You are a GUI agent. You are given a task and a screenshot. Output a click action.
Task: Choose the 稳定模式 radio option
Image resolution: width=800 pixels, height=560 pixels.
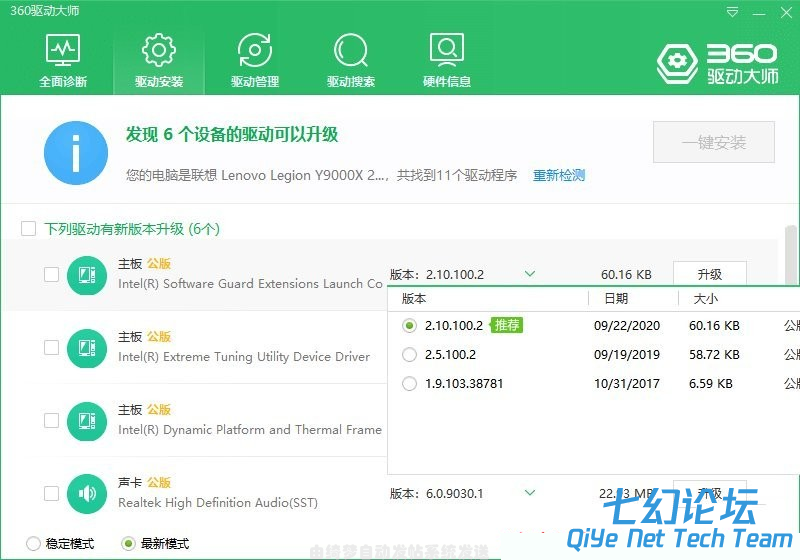point(33,544)
